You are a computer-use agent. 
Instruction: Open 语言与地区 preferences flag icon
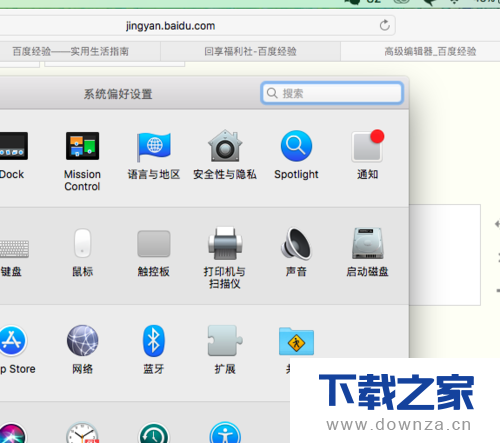[x=154, y=147]
